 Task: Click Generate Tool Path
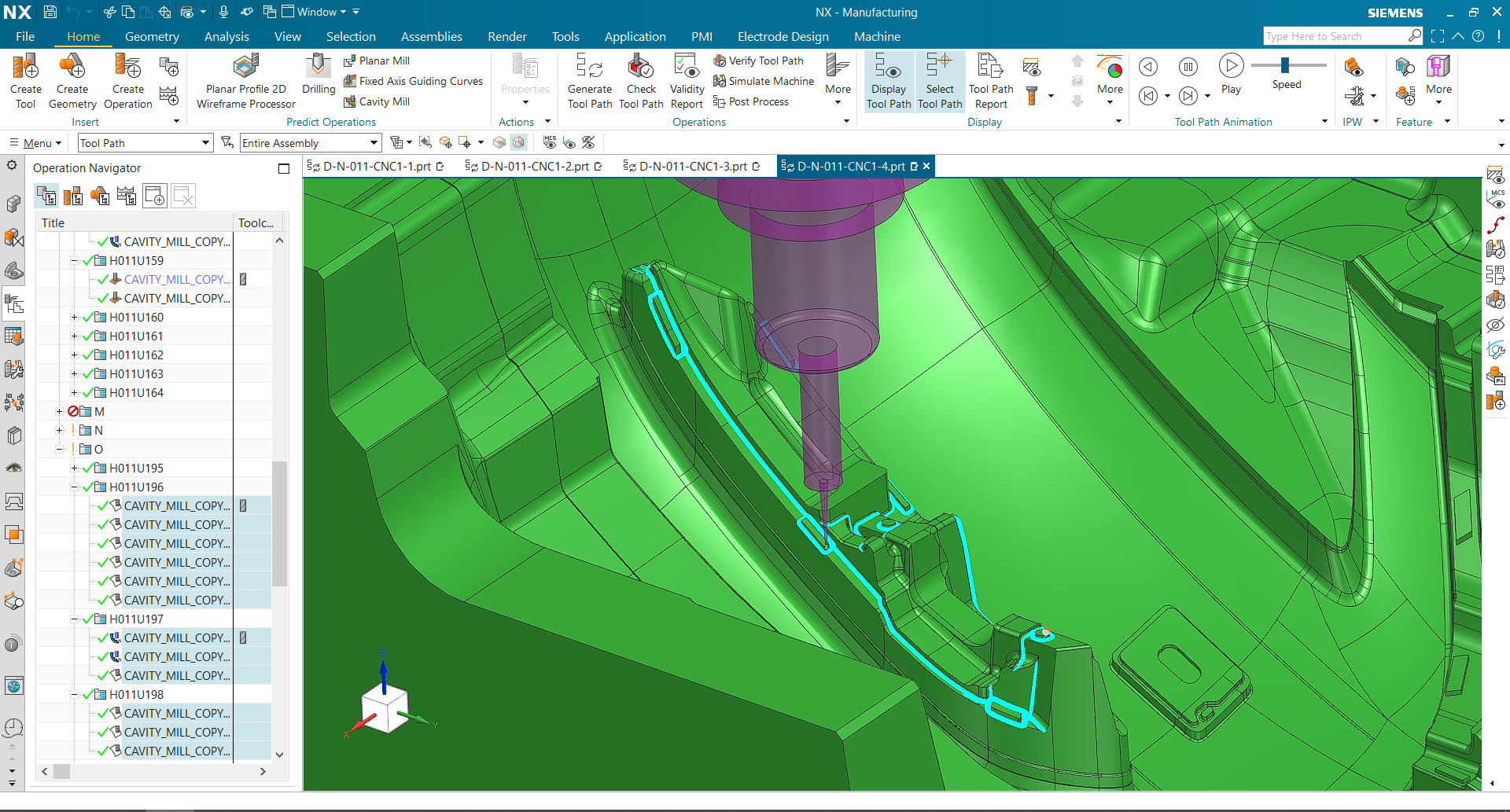click(x=590, y=81)
